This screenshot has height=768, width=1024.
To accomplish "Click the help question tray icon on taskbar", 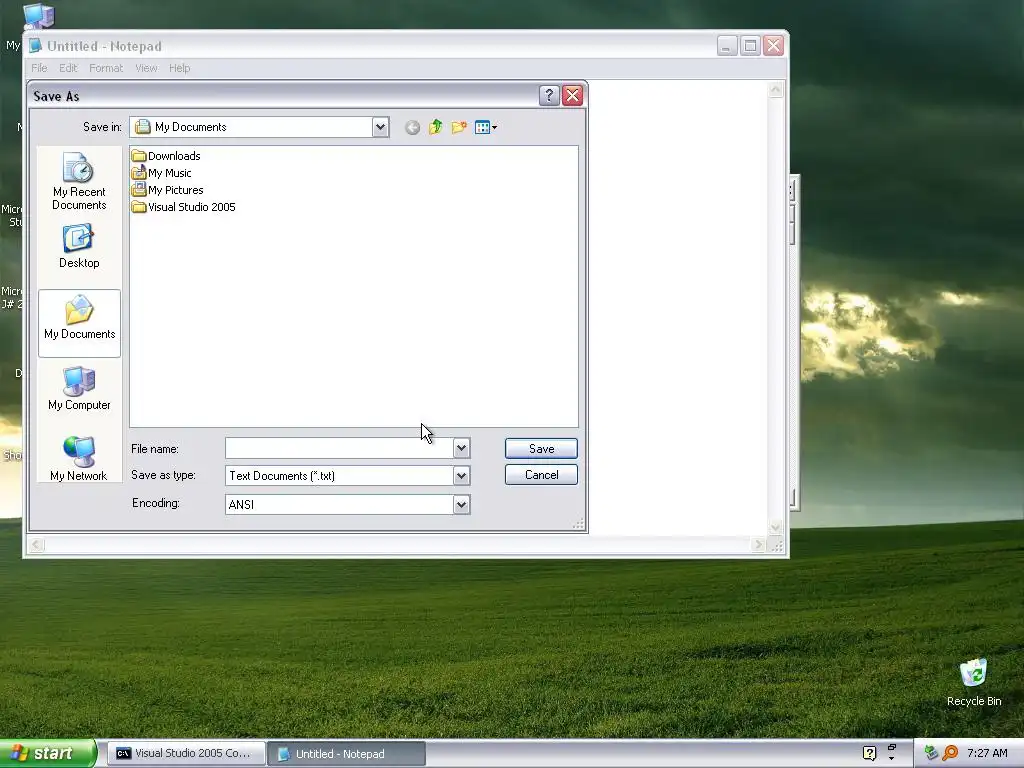I will (x=869, y=754).
